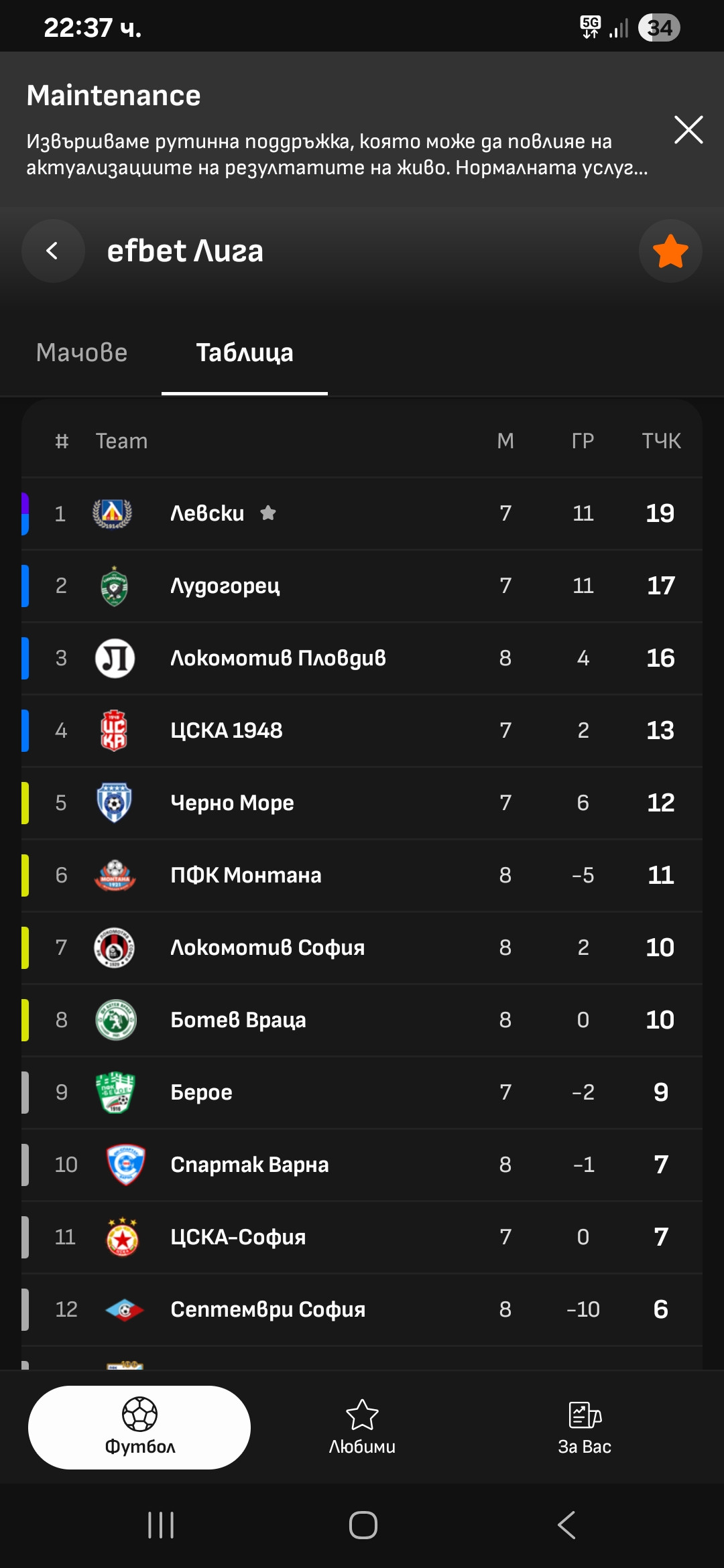724x1568 pixels.
Task: Dismiss the Maintenance notification banner
Action: pos(688,129)
